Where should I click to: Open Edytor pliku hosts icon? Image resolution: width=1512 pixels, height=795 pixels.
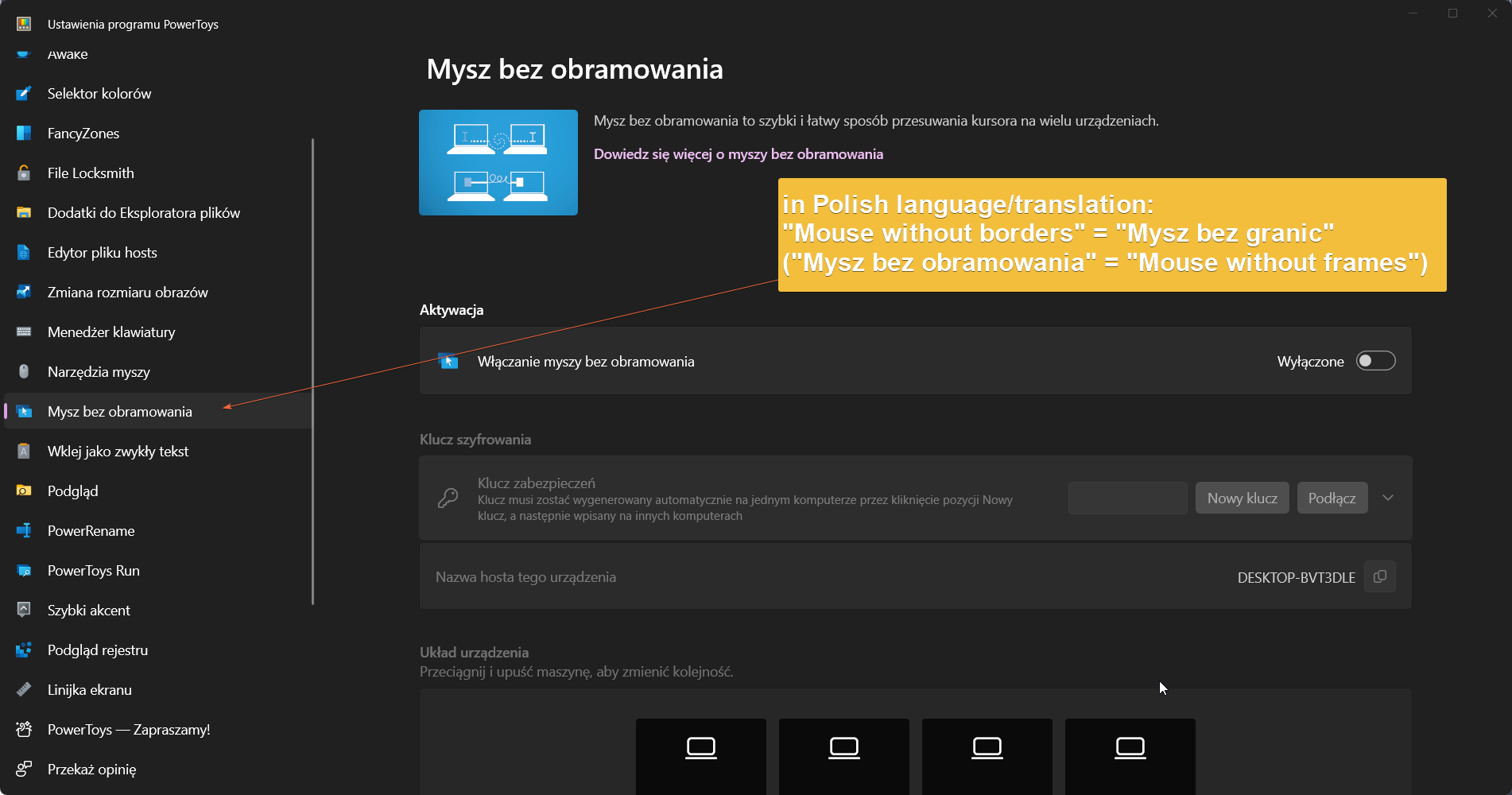(23, 252)
